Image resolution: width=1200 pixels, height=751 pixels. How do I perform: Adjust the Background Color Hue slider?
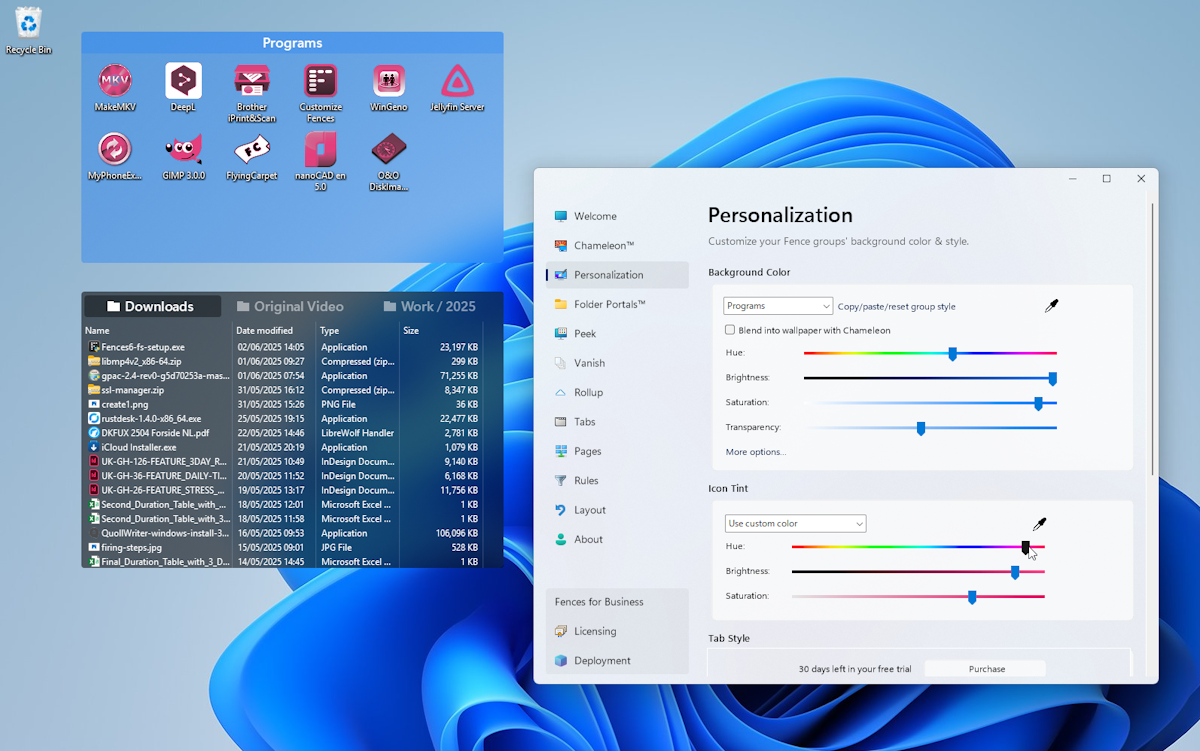(x=953, y=353)
